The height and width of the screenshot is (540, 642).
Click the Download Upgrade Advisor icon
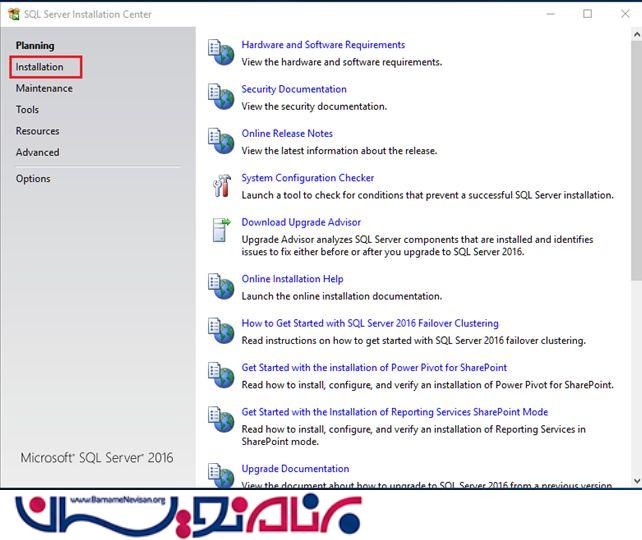pyautogui.click(x=220, y=229)
